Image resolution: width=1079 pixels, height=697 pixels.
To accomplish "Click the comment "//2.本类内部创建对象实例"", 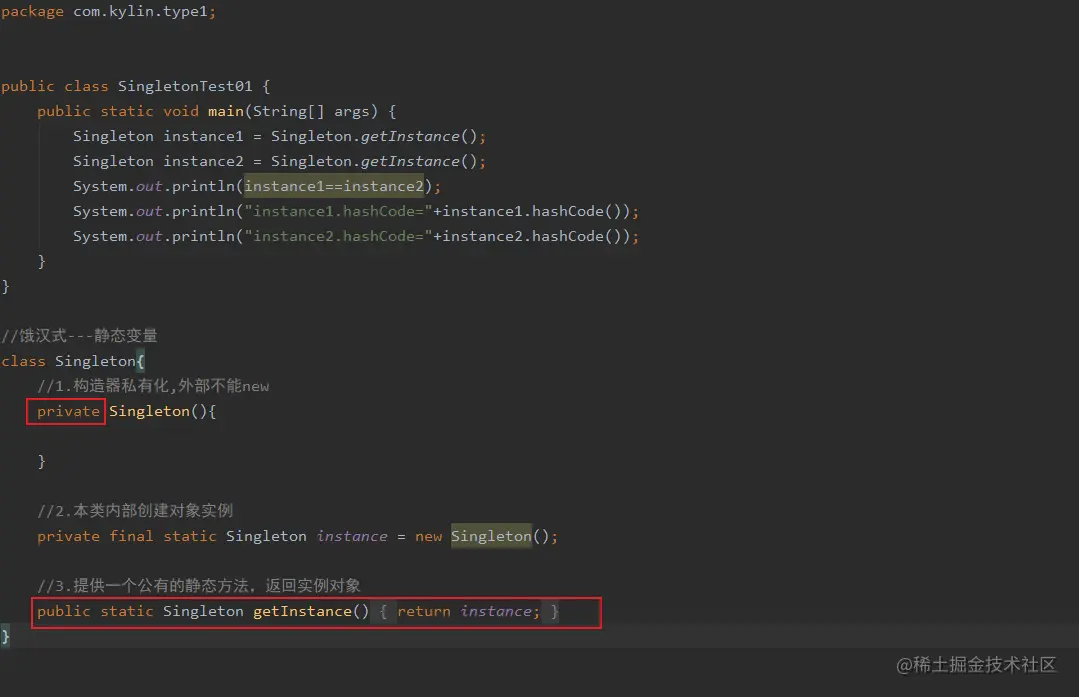I will 135,511.
